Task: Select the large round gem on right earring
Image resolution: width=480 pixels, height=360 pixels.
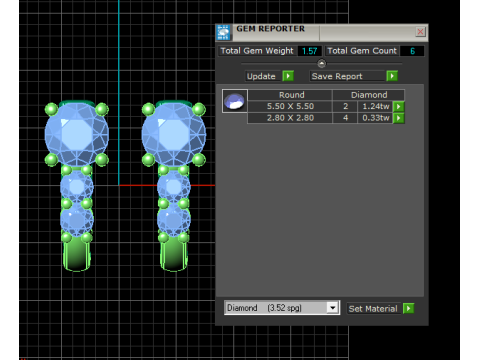Action: click(174, 134)
